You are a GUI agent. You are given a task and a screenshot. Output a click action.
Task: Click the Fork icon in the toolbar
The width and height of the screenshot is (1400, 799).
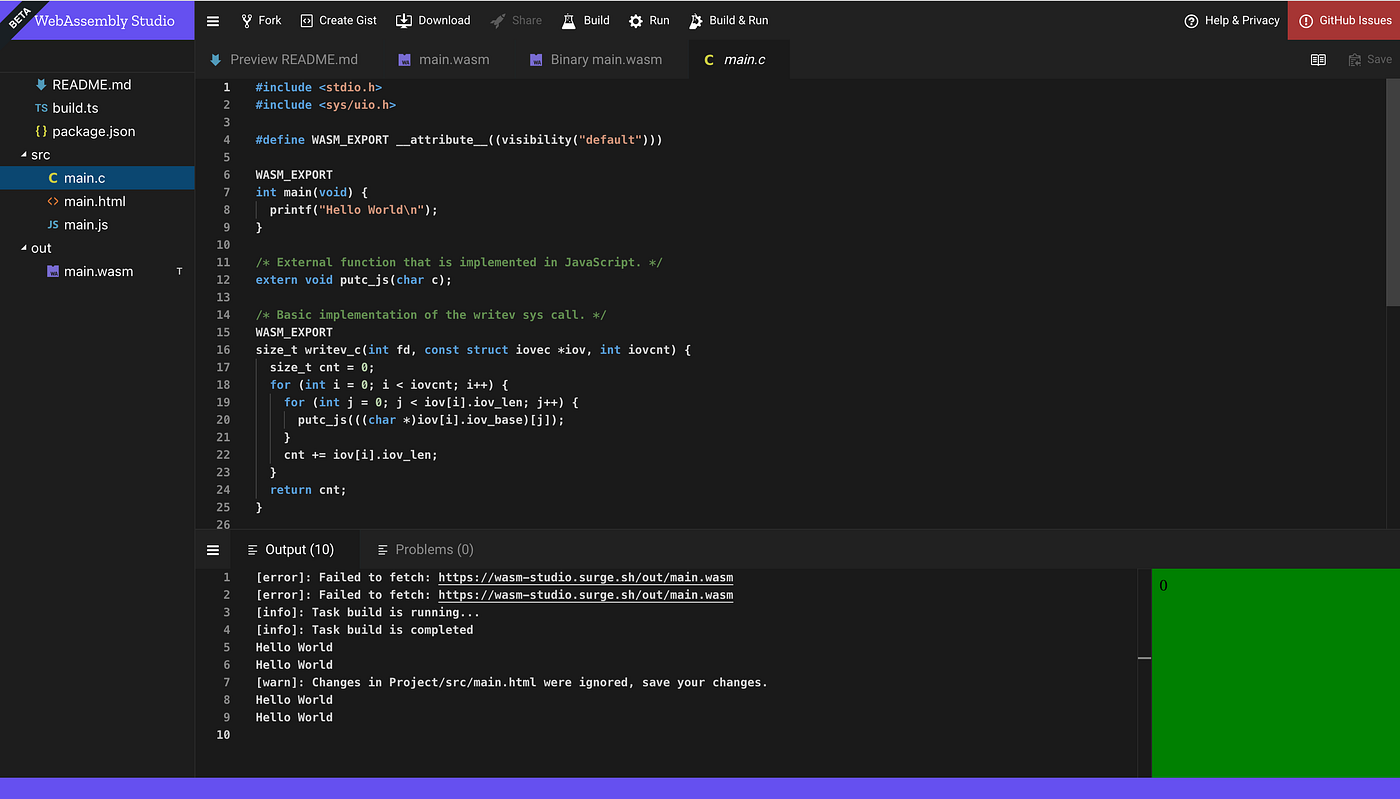(x=247, y=20)
